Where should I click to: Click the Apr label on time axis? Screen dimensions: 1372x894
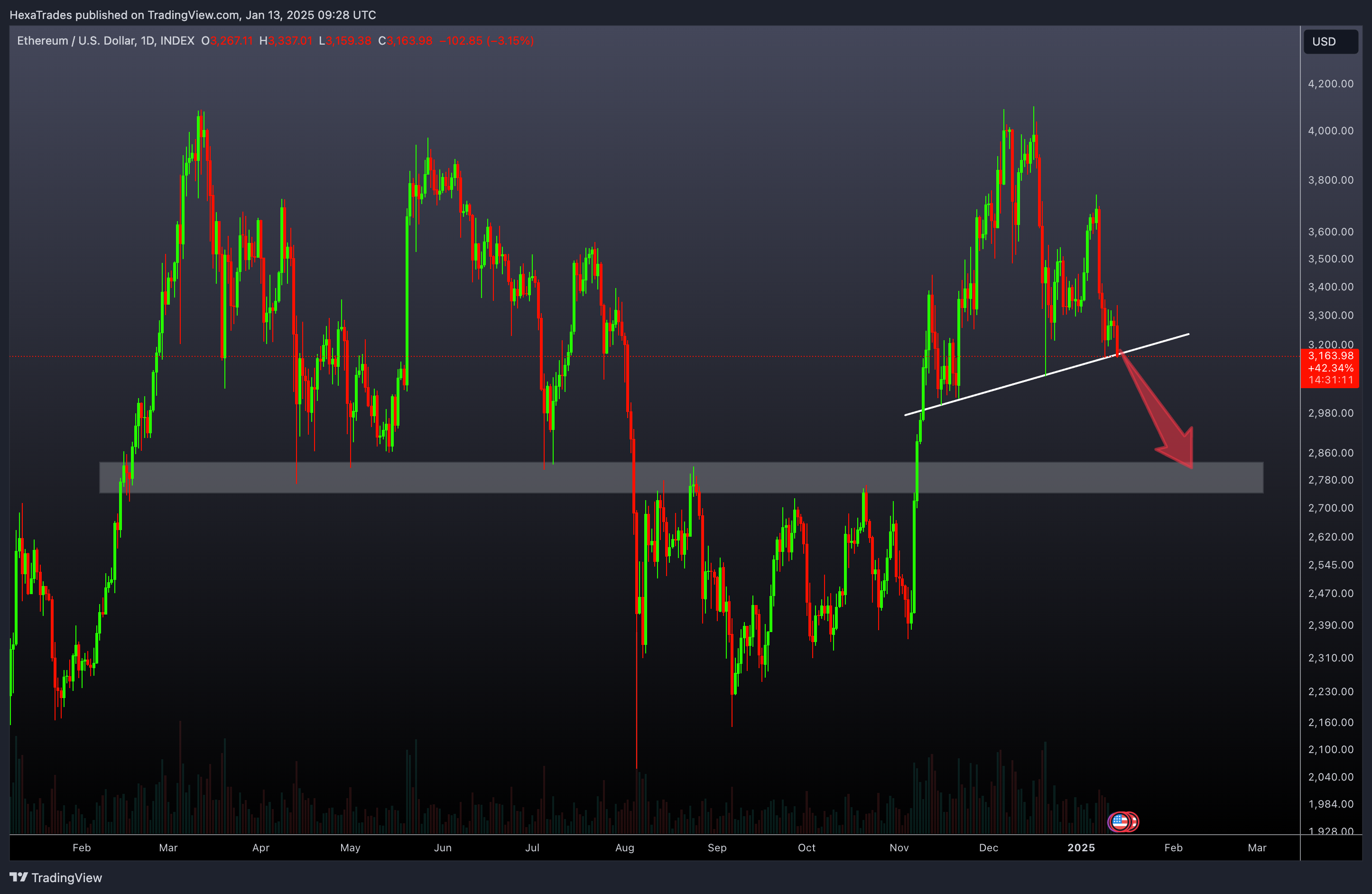click(260, 848)
